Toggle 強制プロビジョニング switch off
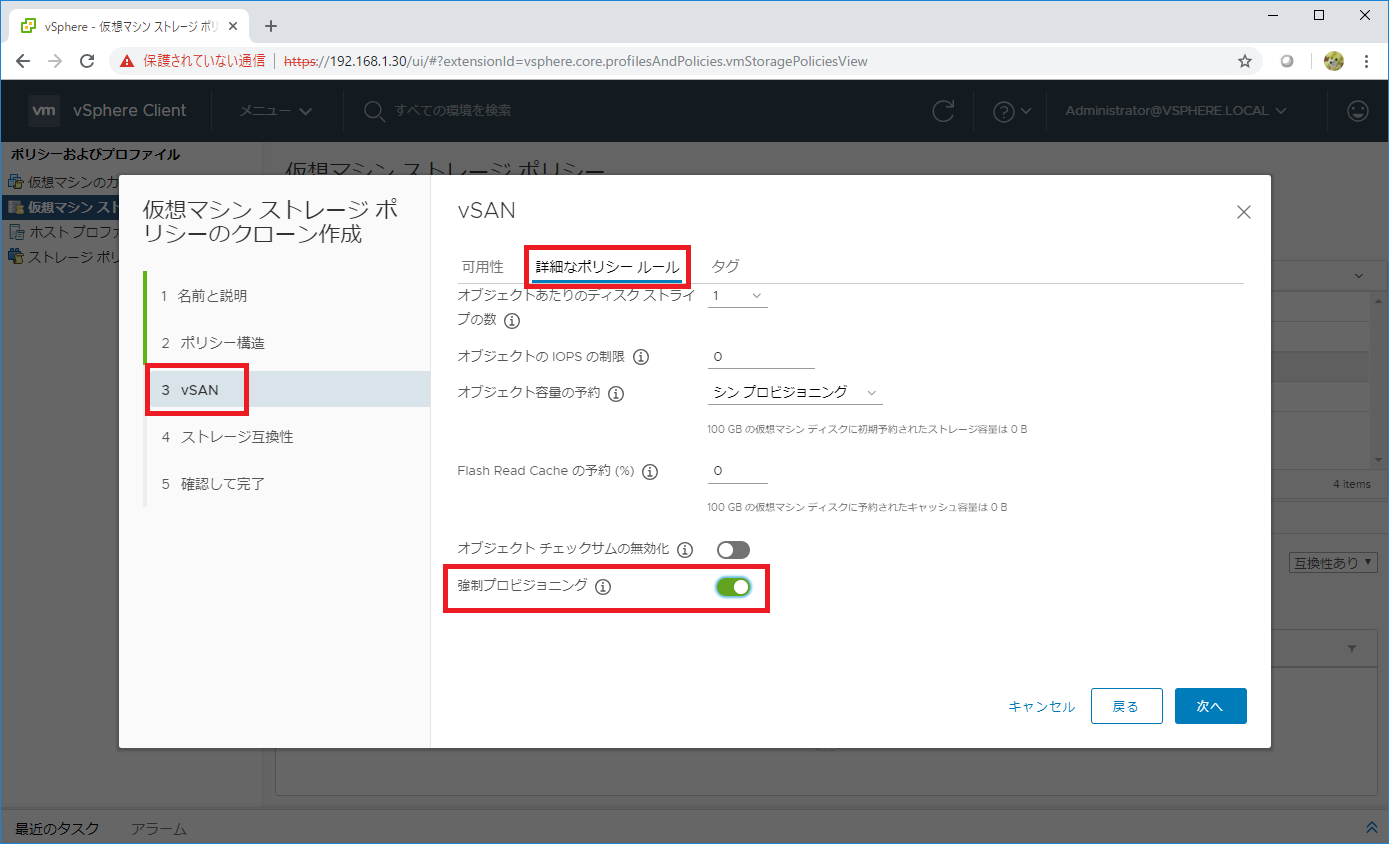 pos(733,587)
